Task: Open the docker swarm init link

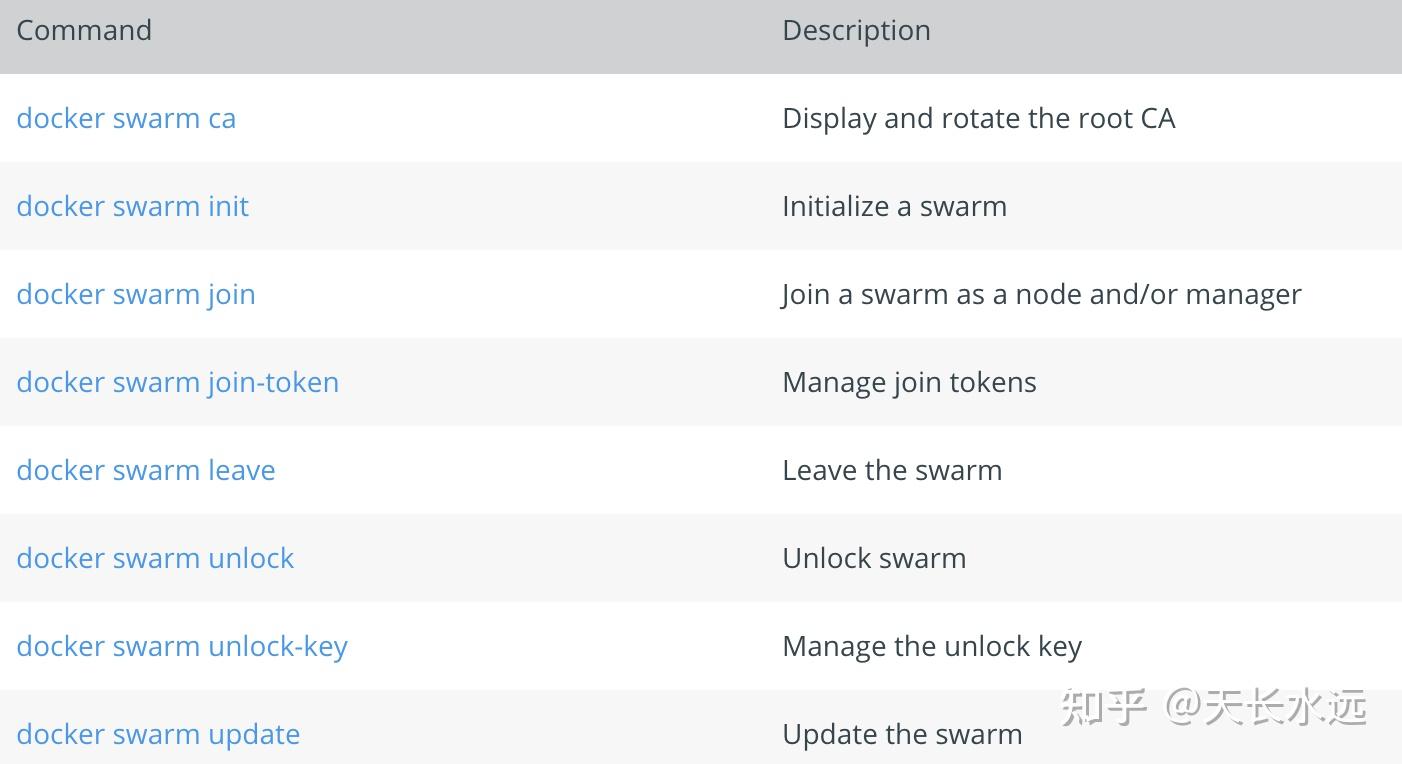Action: [x=133, y=206]
